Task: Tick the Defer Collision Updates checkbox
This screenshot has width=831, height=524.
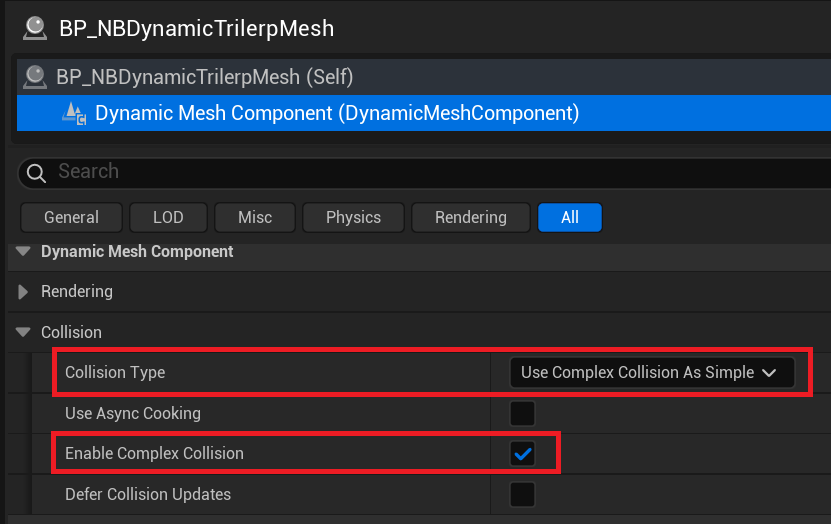Action: [523, 494]
